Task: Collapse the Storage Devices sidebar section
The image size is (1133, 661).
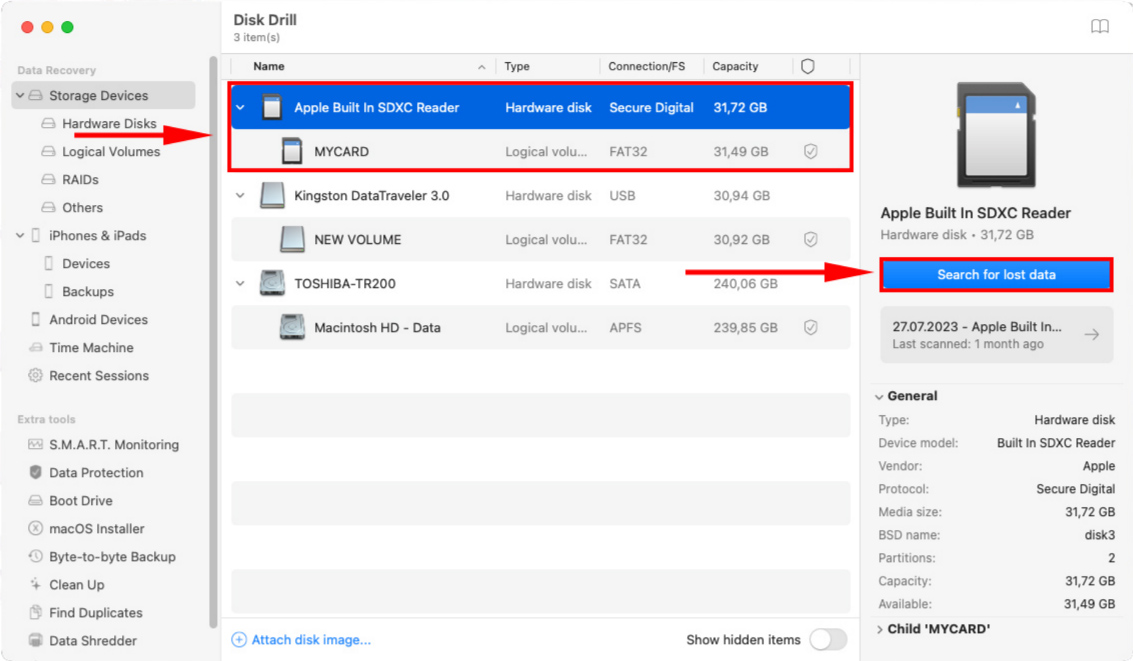Action: pos(20,95)
